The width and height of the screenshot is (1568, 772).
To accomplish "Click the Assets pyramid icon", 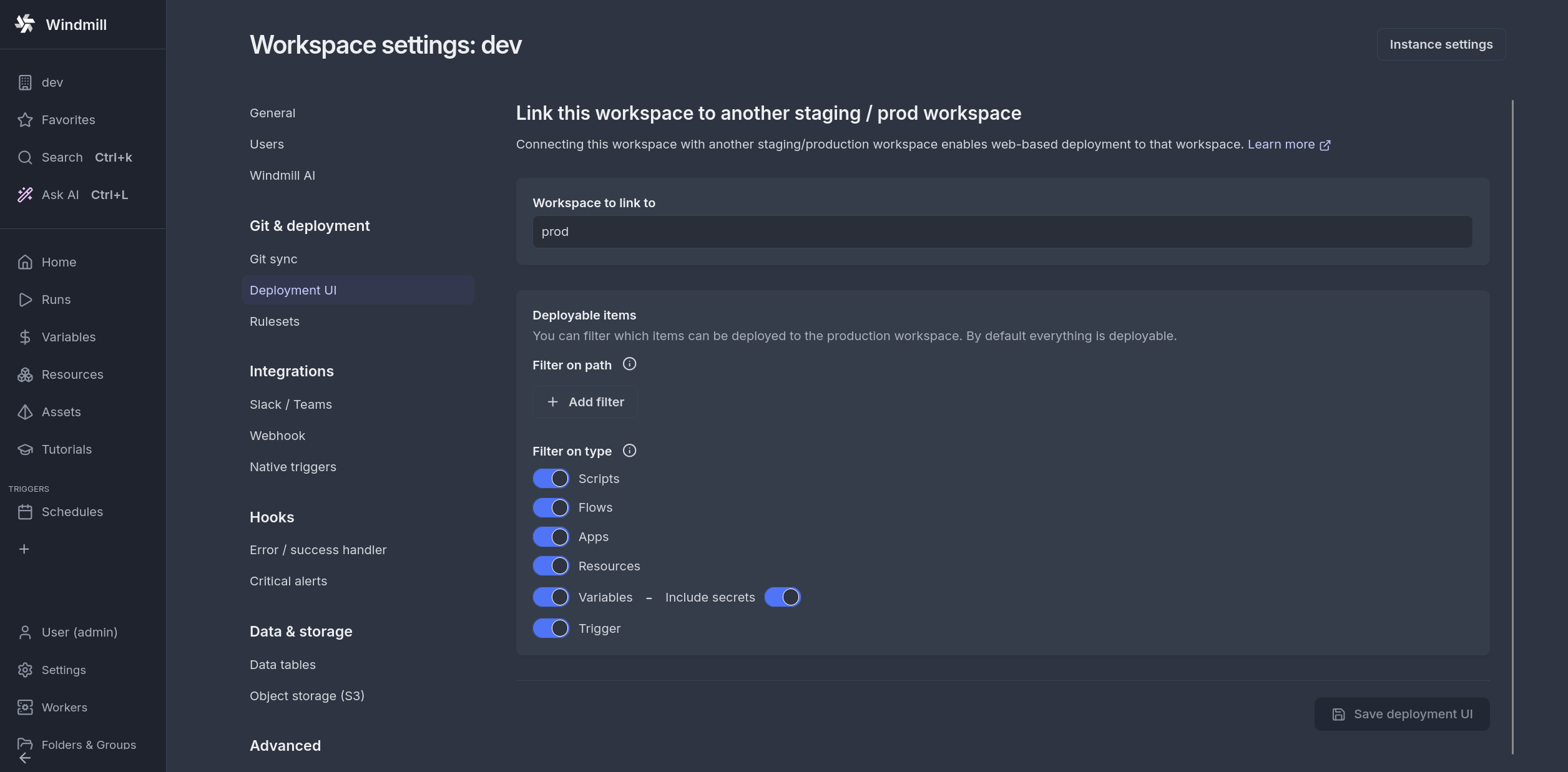I will tap(25, 412).
